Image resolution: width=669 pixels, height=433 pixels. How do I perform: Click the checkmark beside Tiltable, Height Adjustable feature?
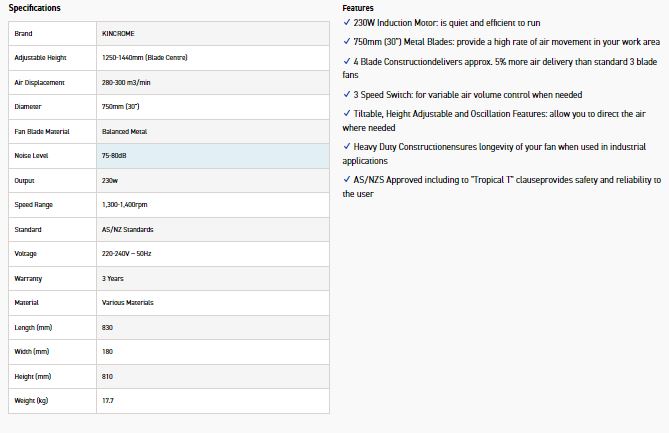(346, 116)
